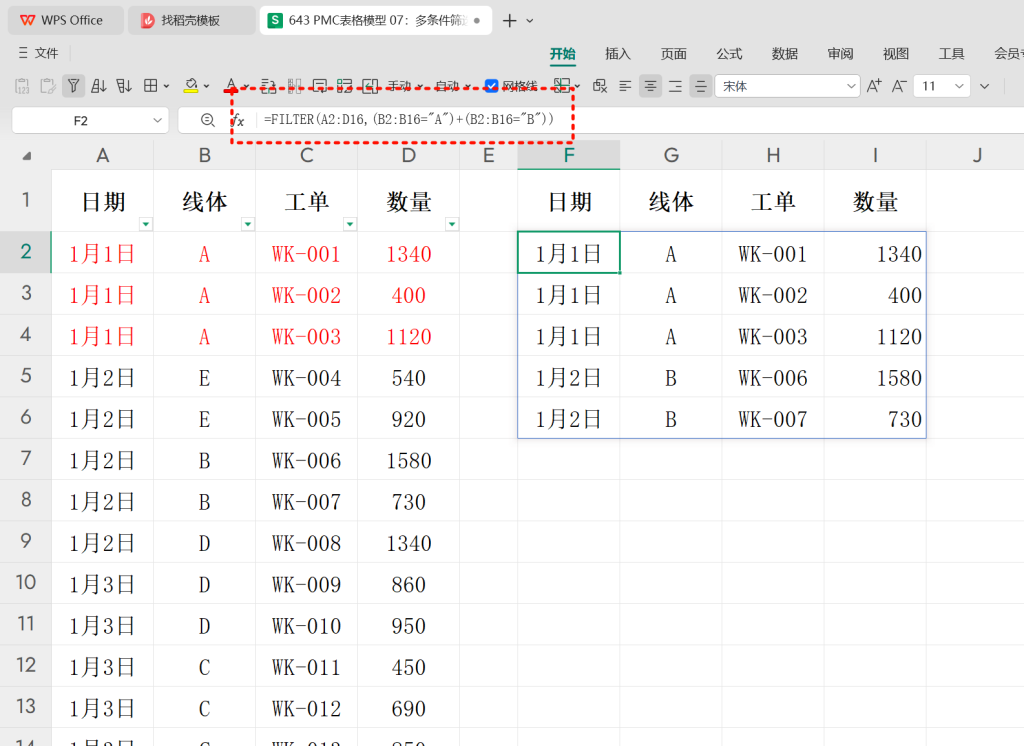Open filter dropdown for 日期 column A

click(146, 224)
